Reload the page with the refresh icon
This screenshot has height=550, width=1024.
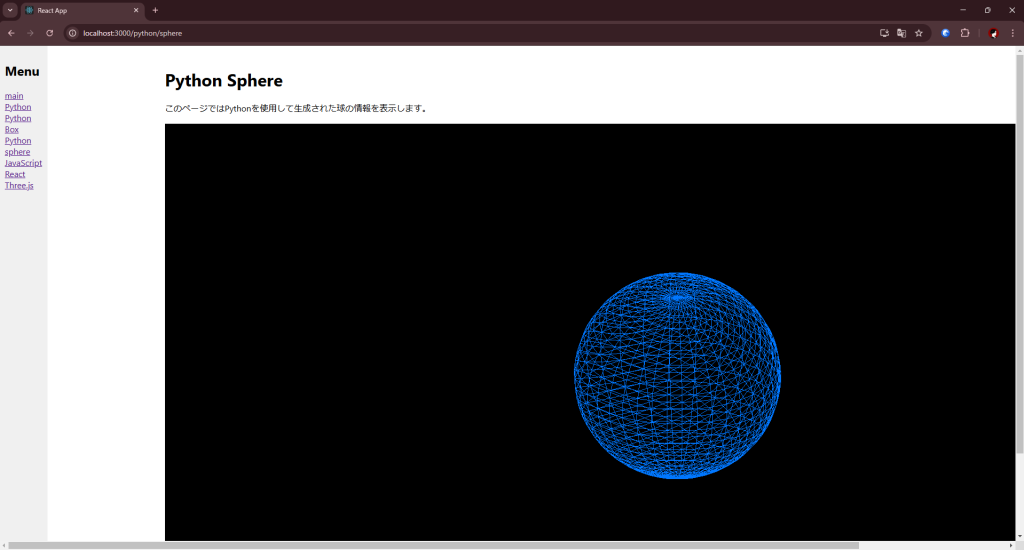coord(49,33)
